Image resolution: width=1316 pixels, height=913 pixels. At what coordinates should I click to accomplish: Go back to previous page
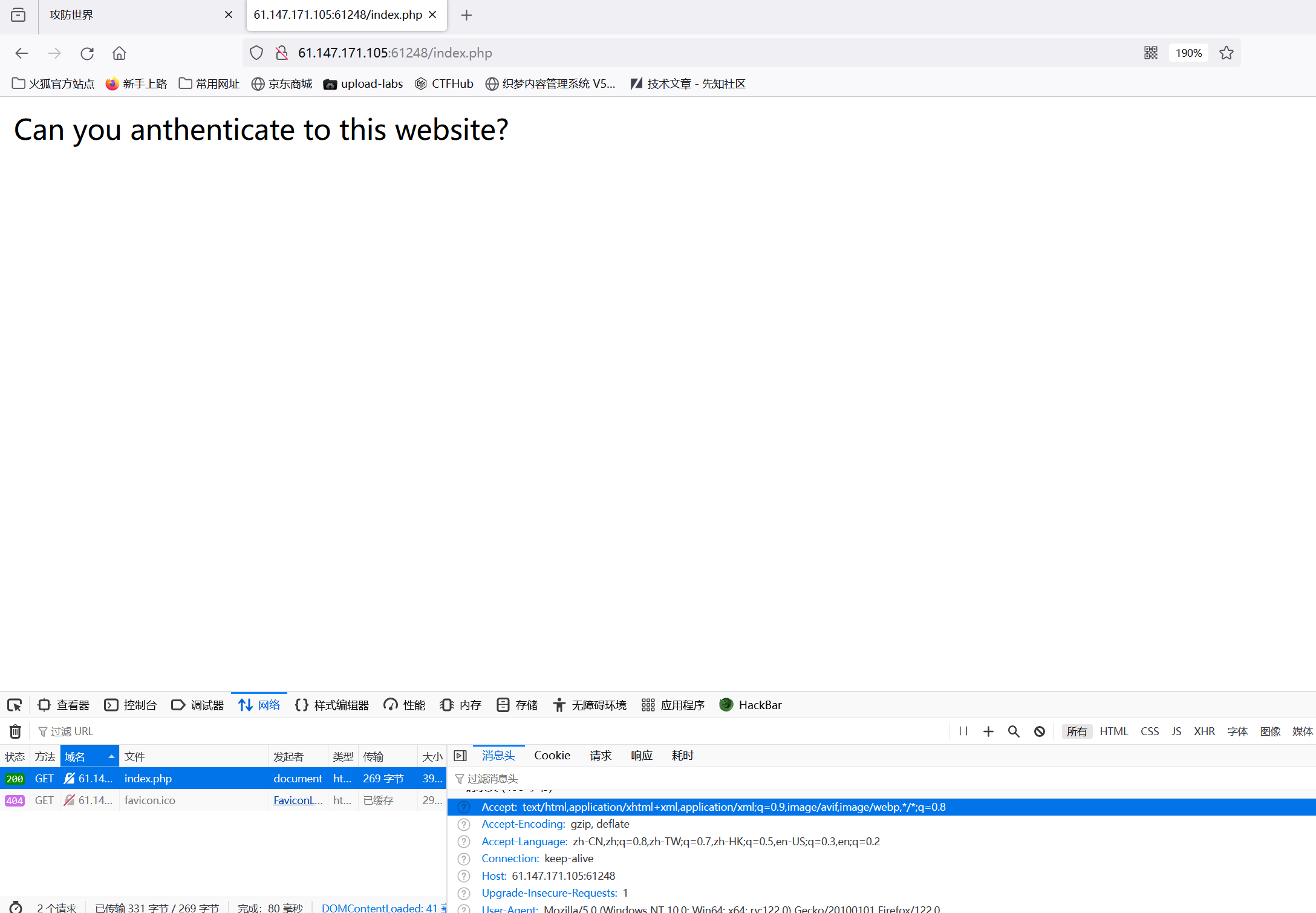point(22,53)
